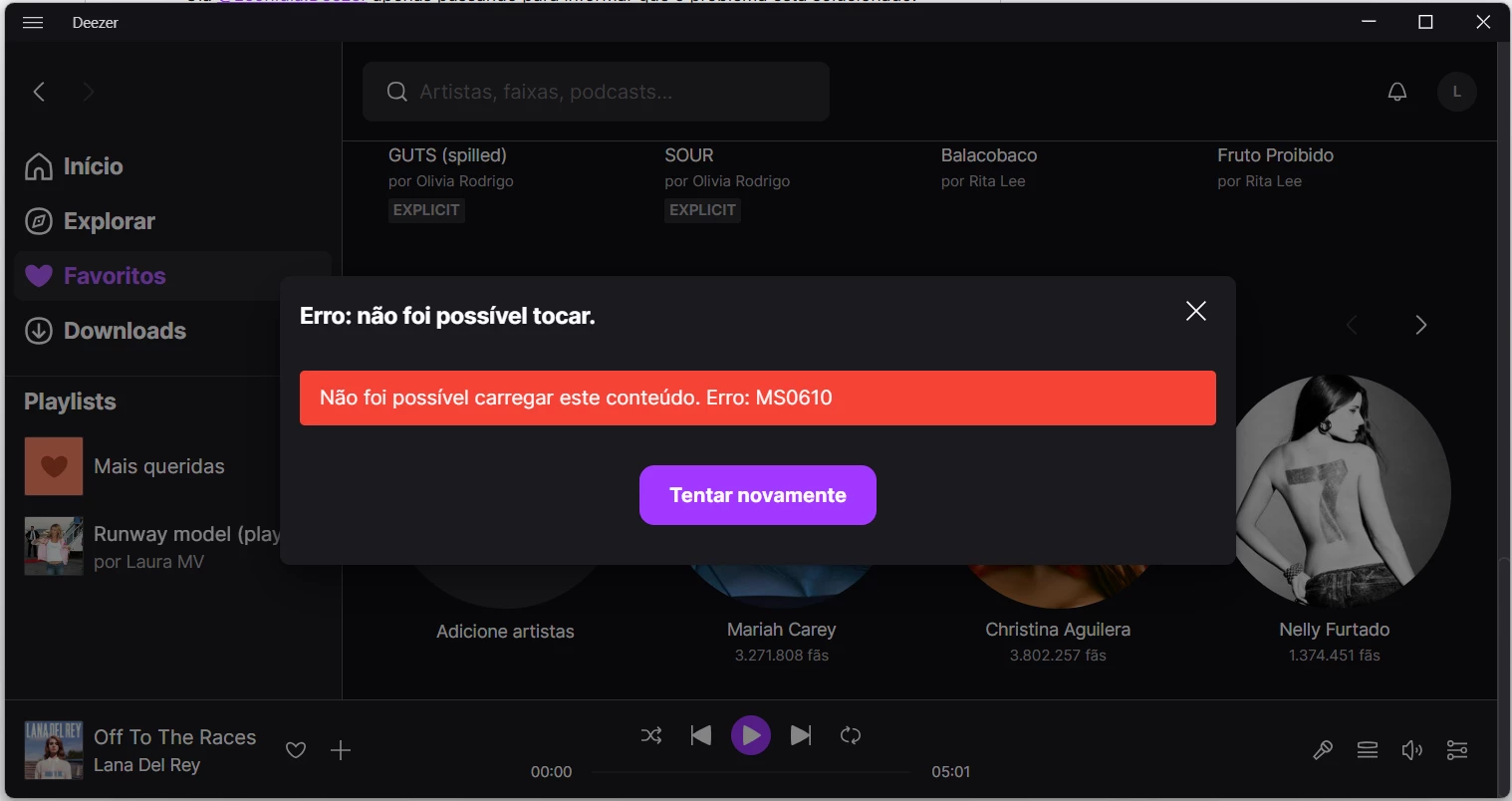Toggle repeat mode
The width and height of the screenshot is (1512, 801).
pyautogui.click(x=851, y=735)
